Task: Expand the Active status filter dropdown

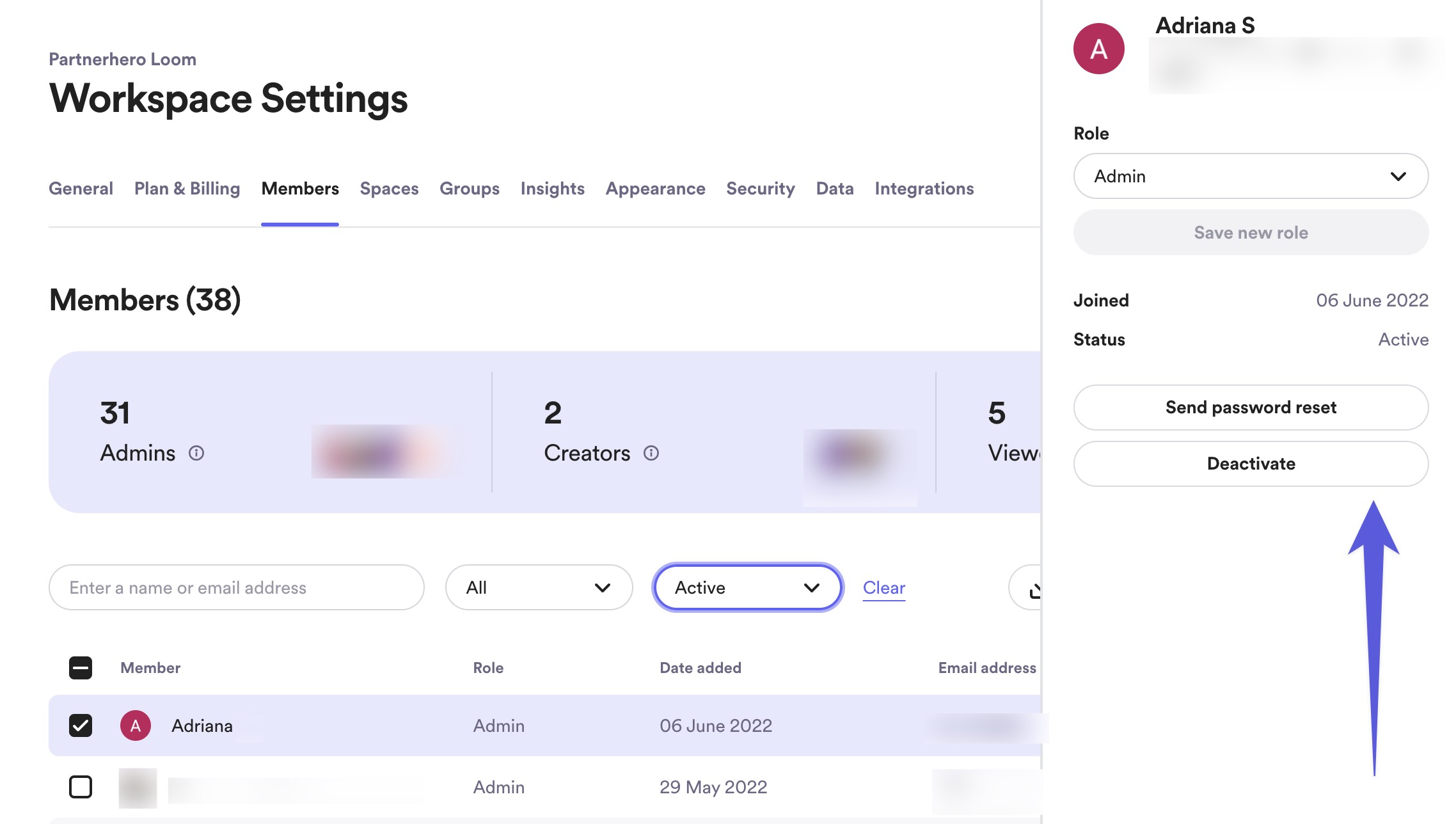Action: (x=747, y=587)
